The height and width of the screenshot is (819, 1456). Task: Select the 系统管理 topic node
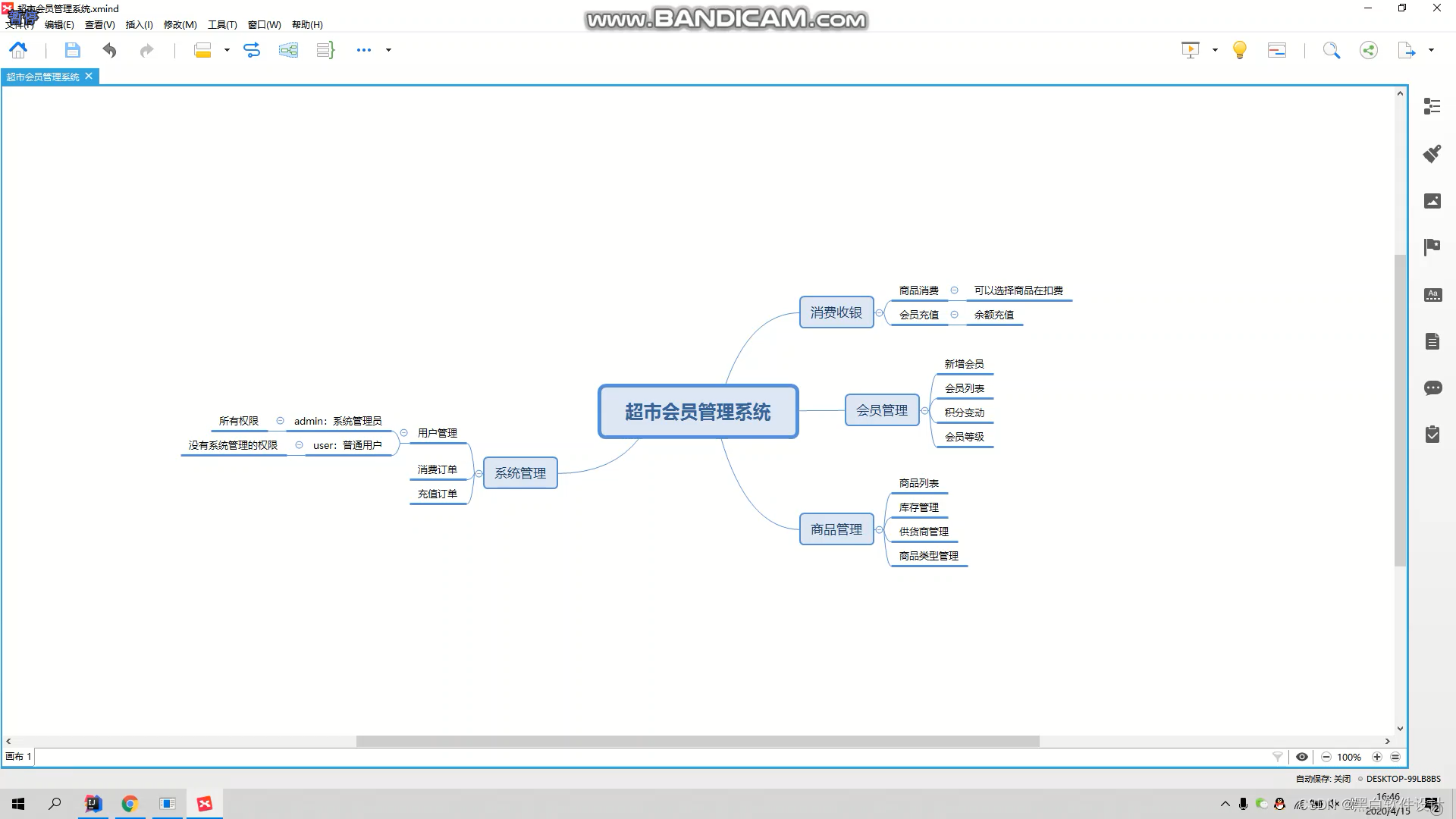pyautogui.click(x=520, y=473)
